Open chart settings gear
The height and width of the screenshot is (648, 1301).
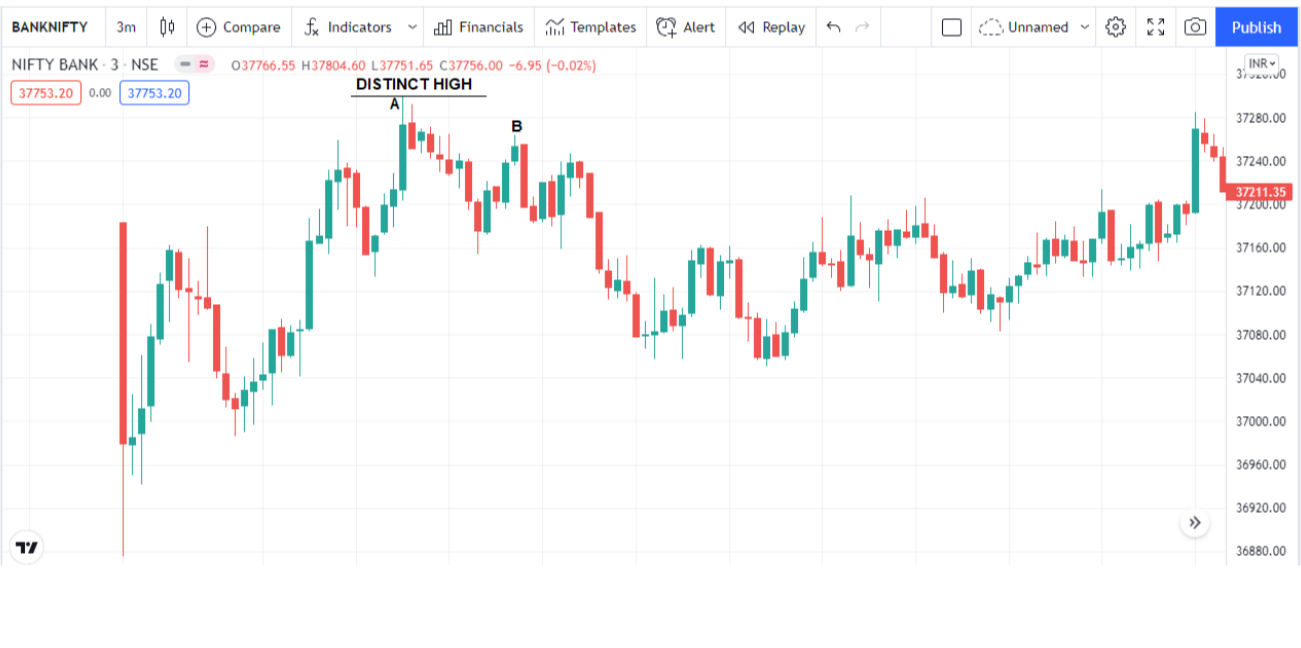(x=1115, y=27)
